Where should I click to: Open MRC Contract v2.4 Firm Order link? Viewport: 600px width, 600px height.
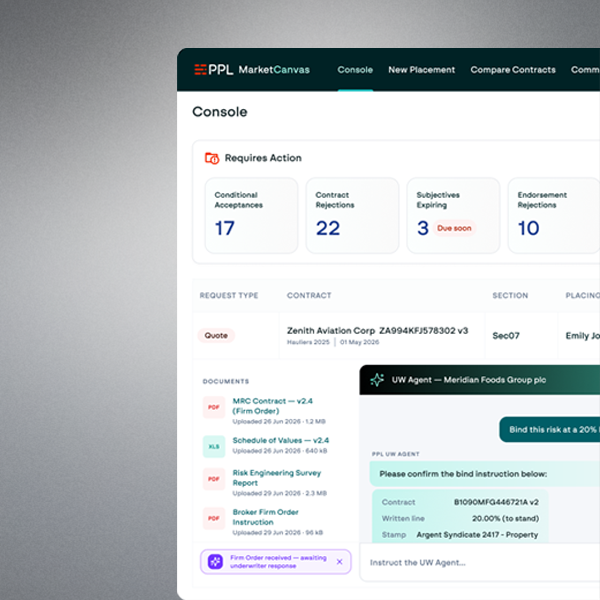click(272, 406)
